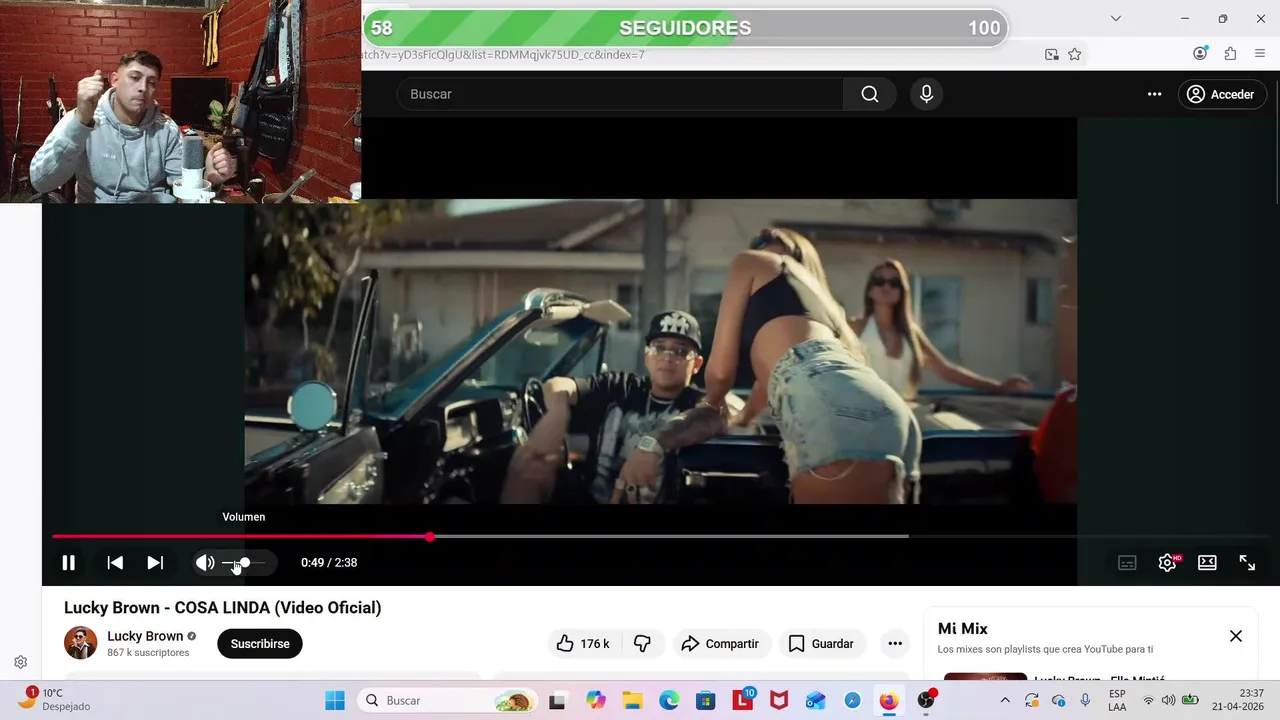
Task: Start voice search with microphone
Action: pos(926,94)
